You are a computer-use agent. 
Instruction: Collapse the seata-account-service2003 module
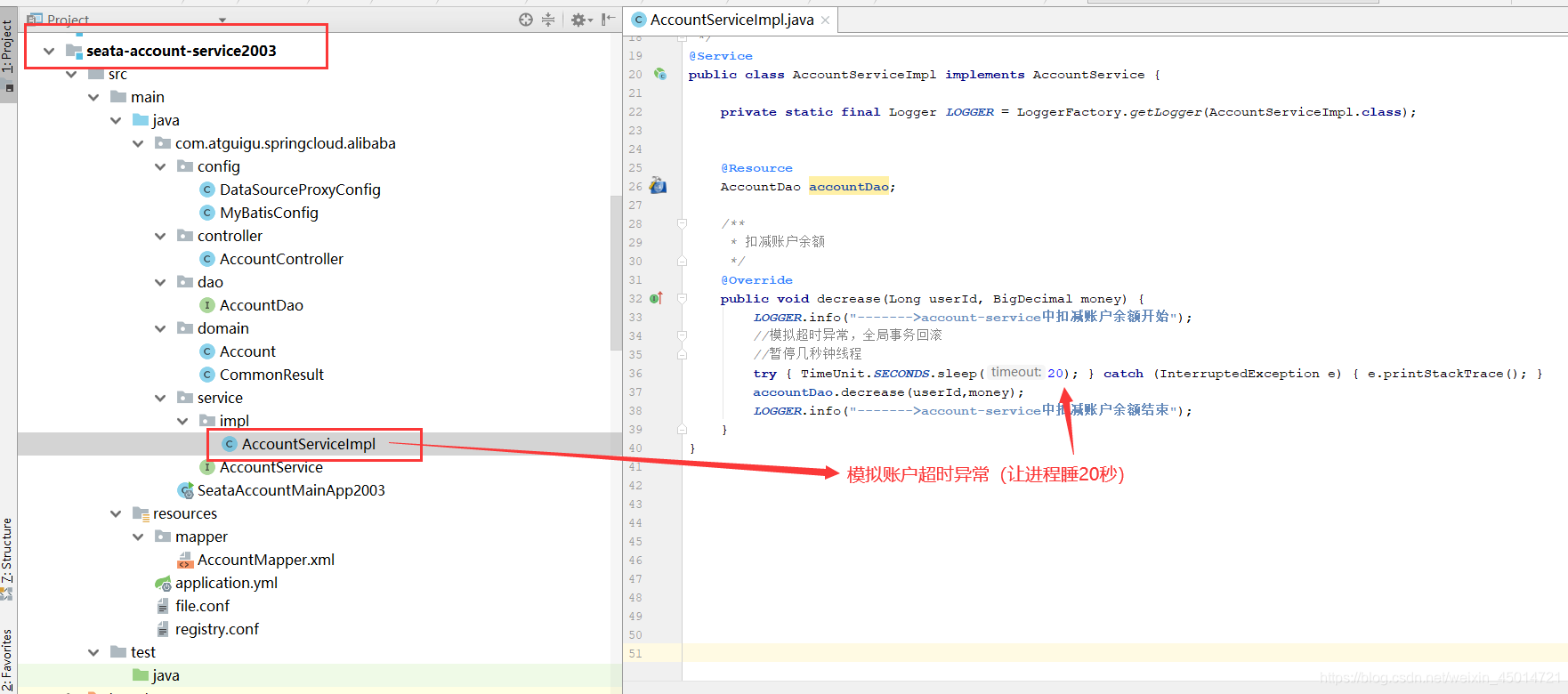coord(49,51)
